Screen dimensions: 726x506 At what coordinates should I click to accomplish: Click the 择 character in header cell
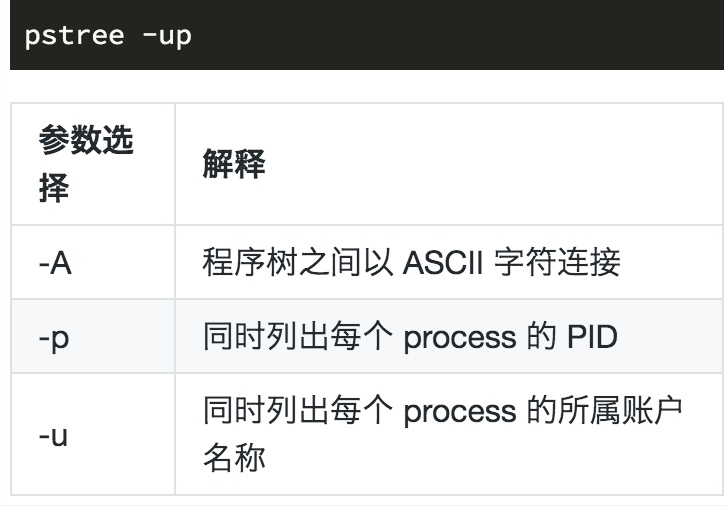(54, 188)
